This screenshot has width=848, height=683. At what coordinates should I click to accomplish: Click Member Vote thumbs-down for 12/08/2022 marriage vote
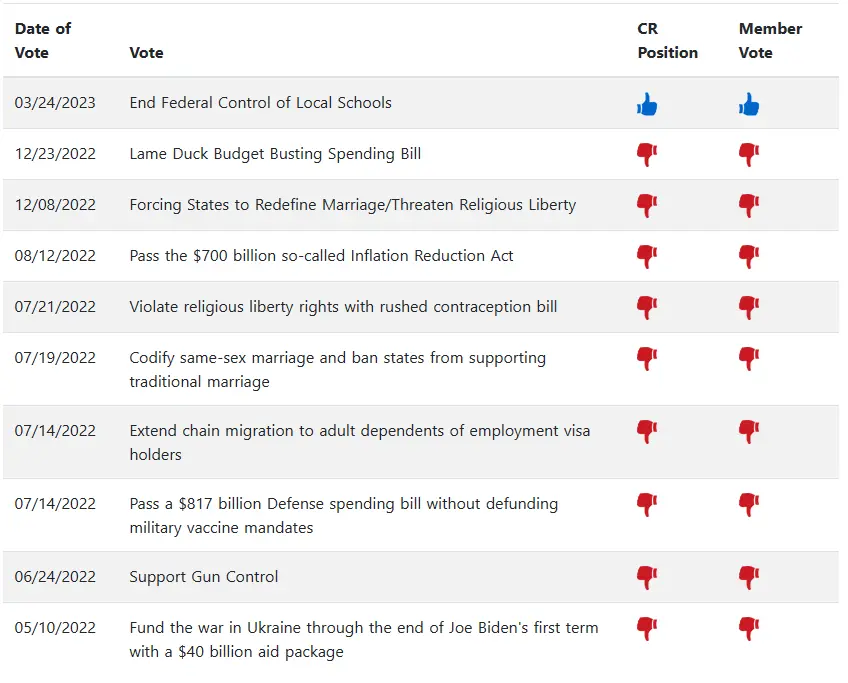pyautogui.click(x=748, y=205)
